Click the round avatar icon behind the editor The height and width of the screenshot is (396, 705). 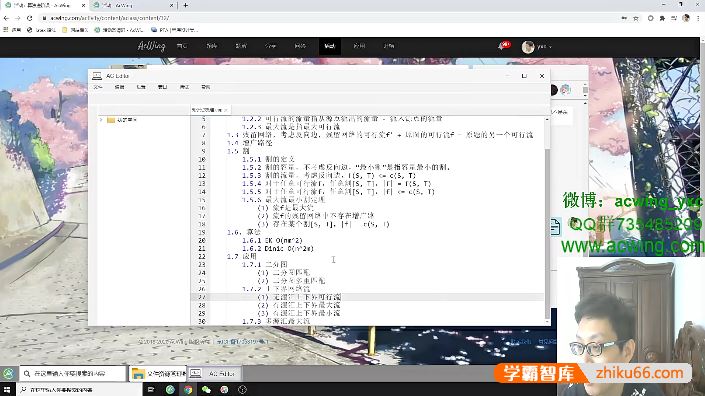[x=565, y=89]
